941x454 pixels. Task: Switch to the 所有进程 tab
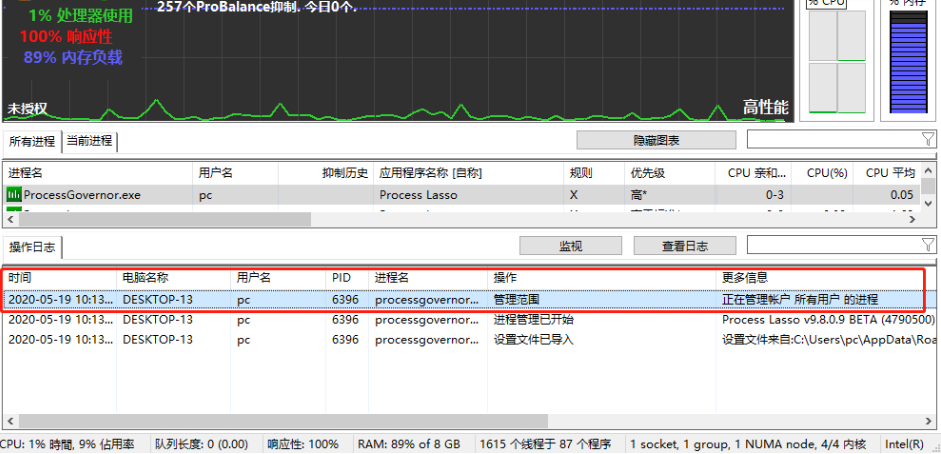32,141
